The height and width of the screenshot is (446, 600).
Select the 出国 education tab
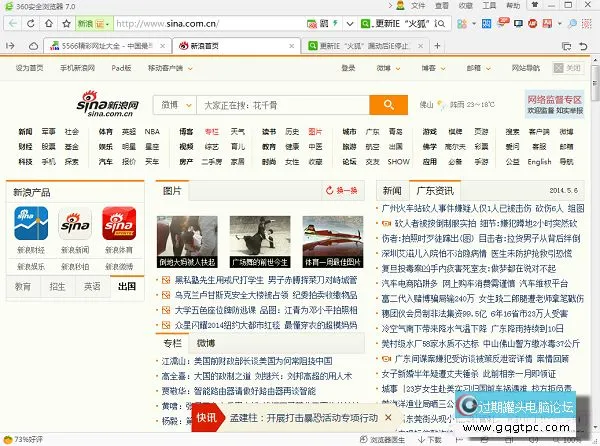127,286
